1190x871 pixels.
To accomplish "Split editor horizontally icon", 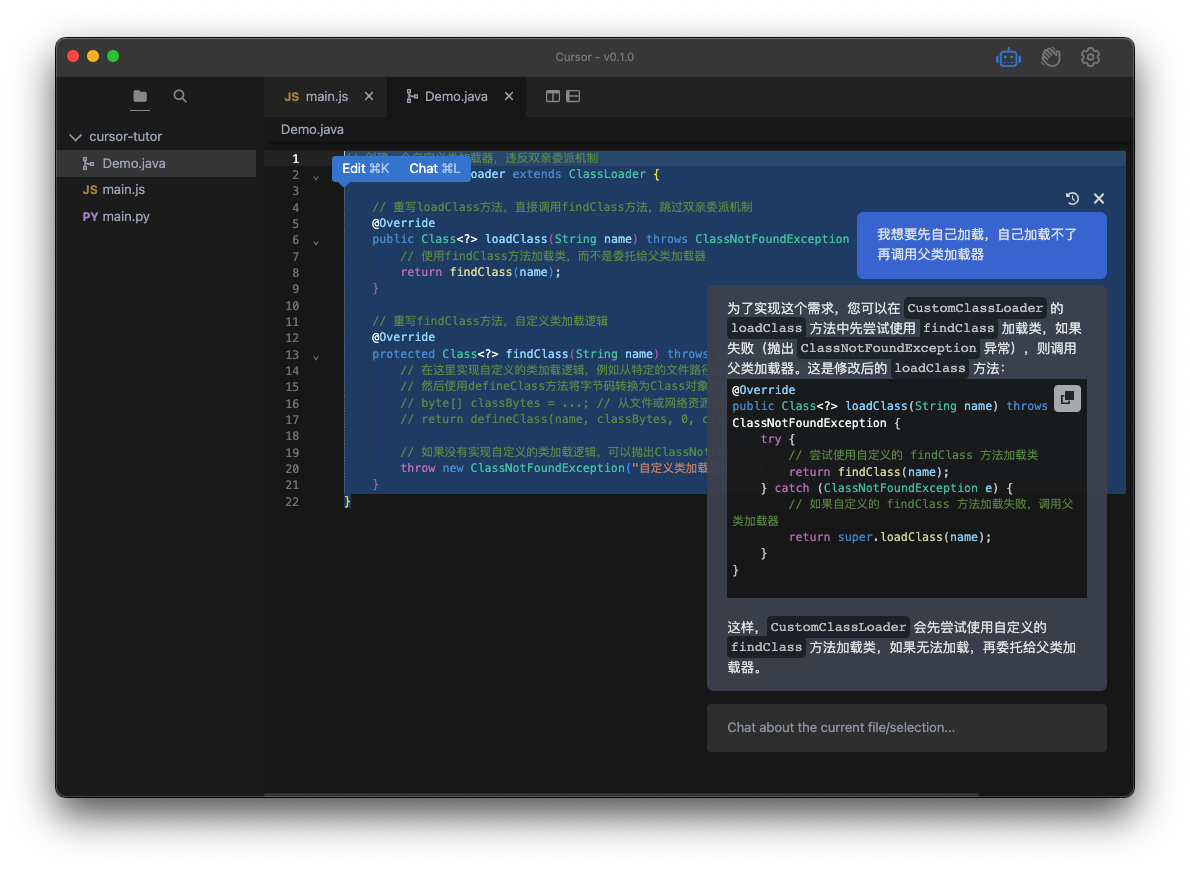I will (573, 96).
